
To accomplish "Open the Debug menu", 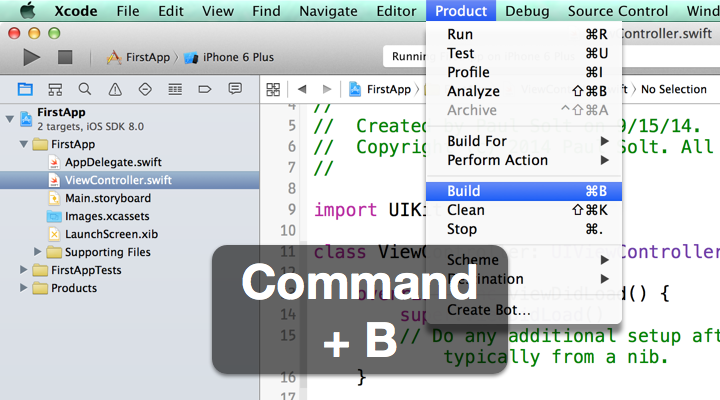I will click(x=527, y=11).
